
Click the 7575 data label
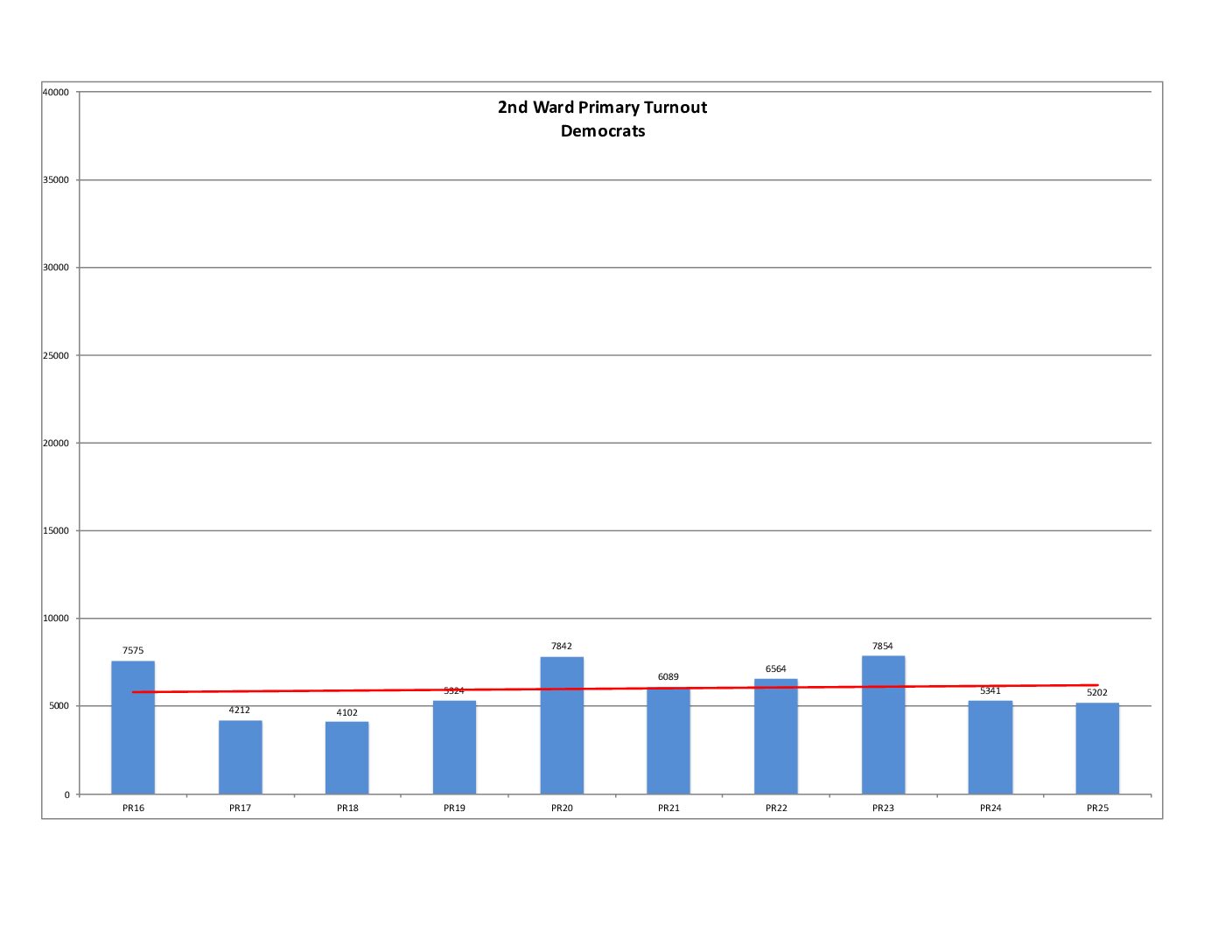(133, 651)
